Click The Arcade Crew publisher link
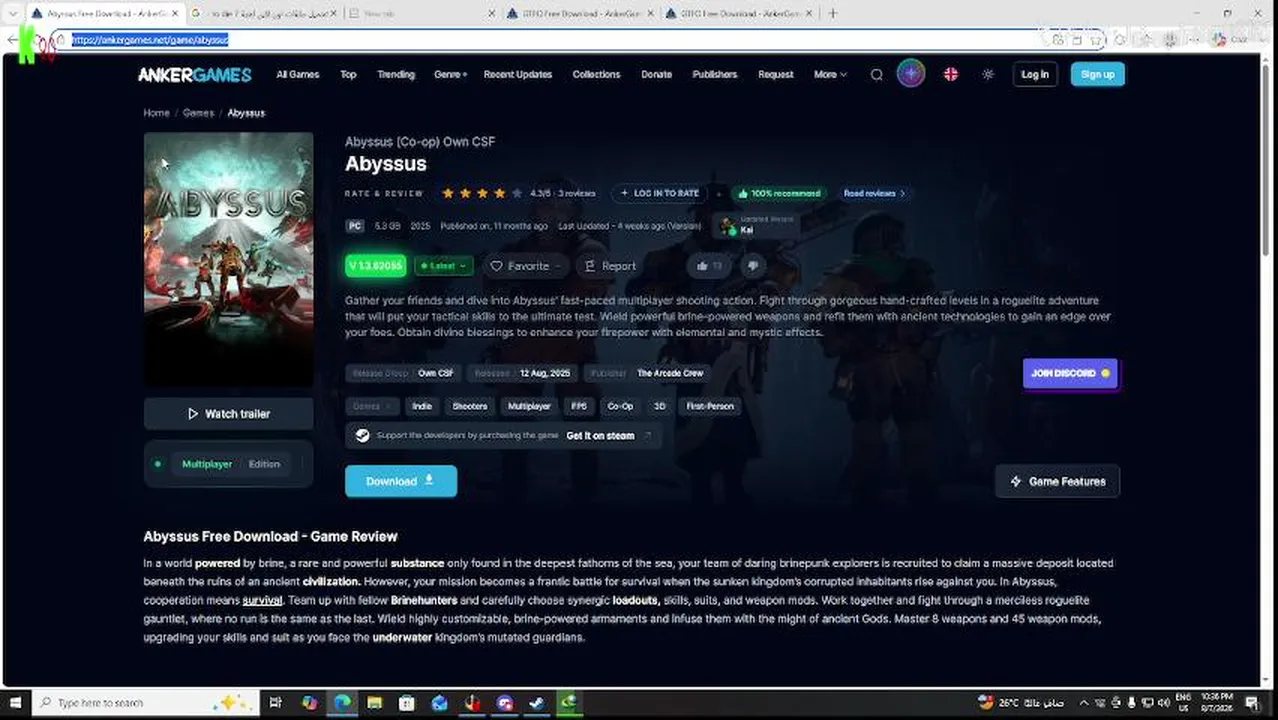The width and height of the screenshot is (1278, 720). [670, 373]
